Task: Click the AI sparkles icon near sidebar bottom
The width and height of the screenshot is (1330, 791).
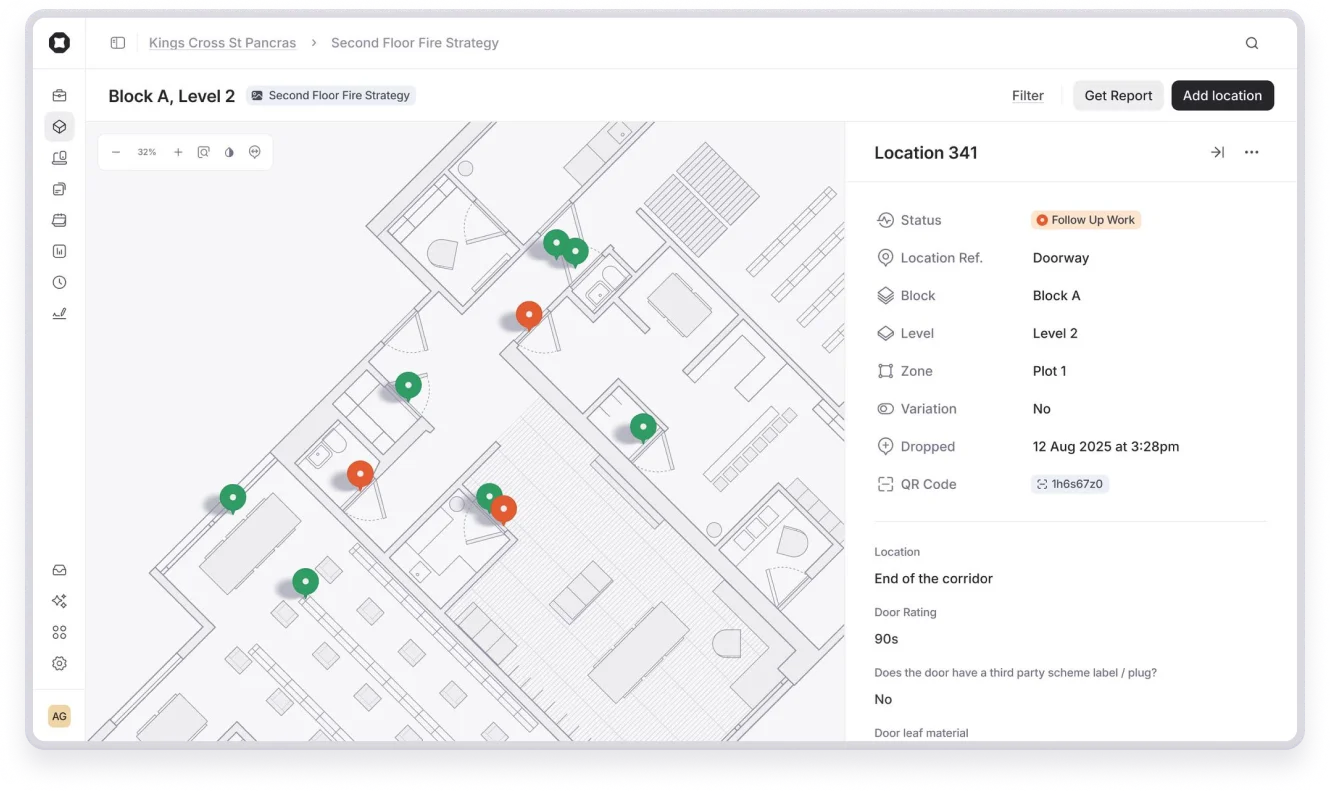Action: 59,600
